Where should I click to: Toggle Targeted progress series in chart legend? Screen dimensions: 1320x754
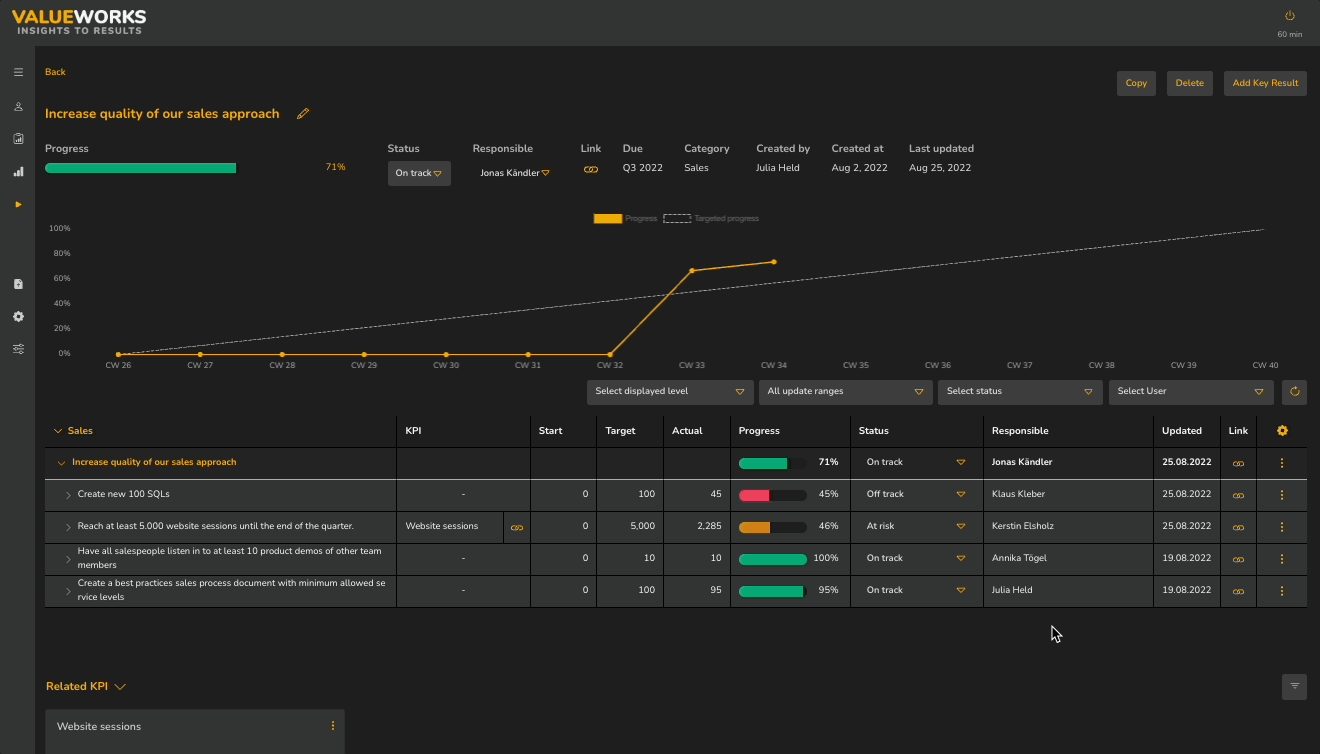coord(677,218)
